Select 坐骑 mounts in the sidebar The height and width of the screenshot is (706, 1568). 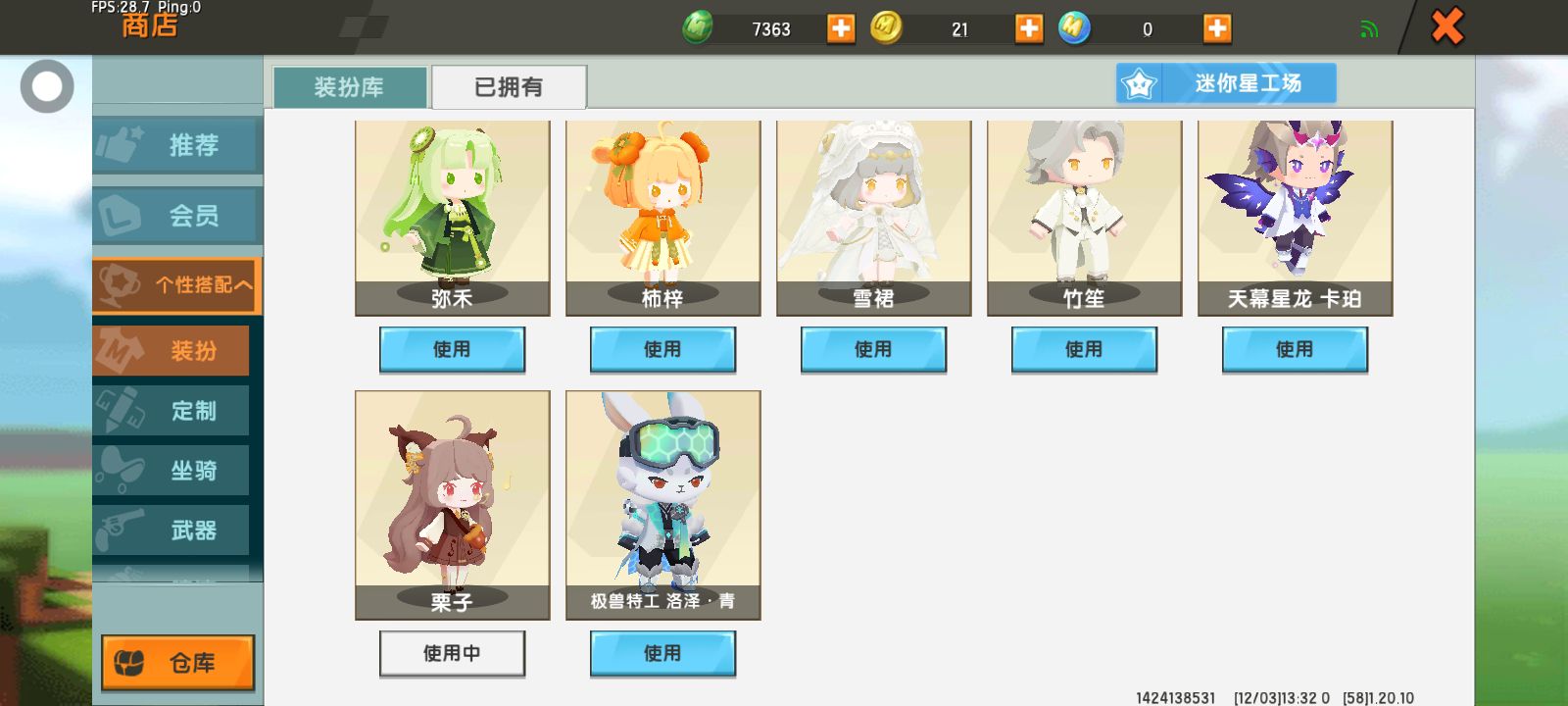171,471
